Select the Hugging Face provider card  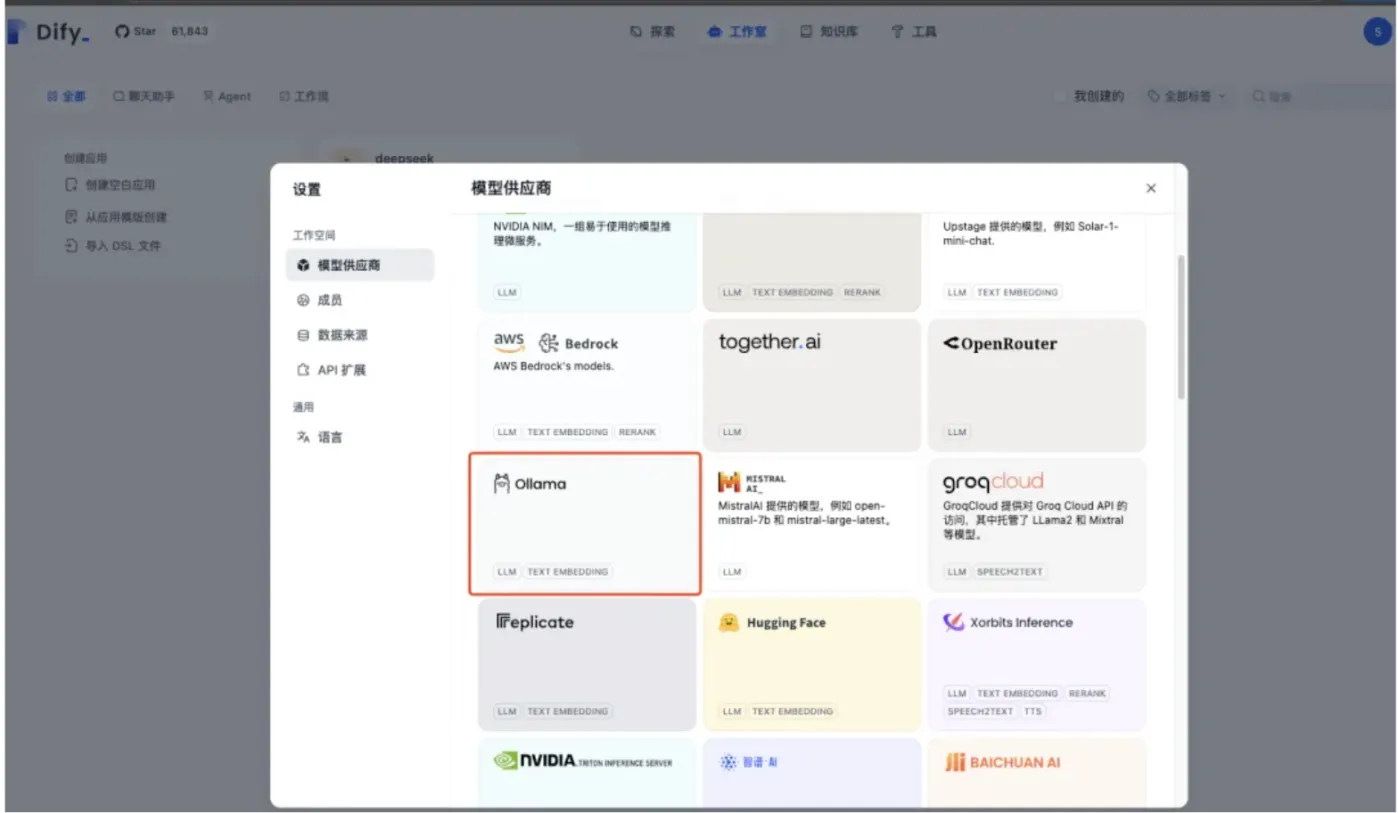pyautogui.click(x=812, y=665)
